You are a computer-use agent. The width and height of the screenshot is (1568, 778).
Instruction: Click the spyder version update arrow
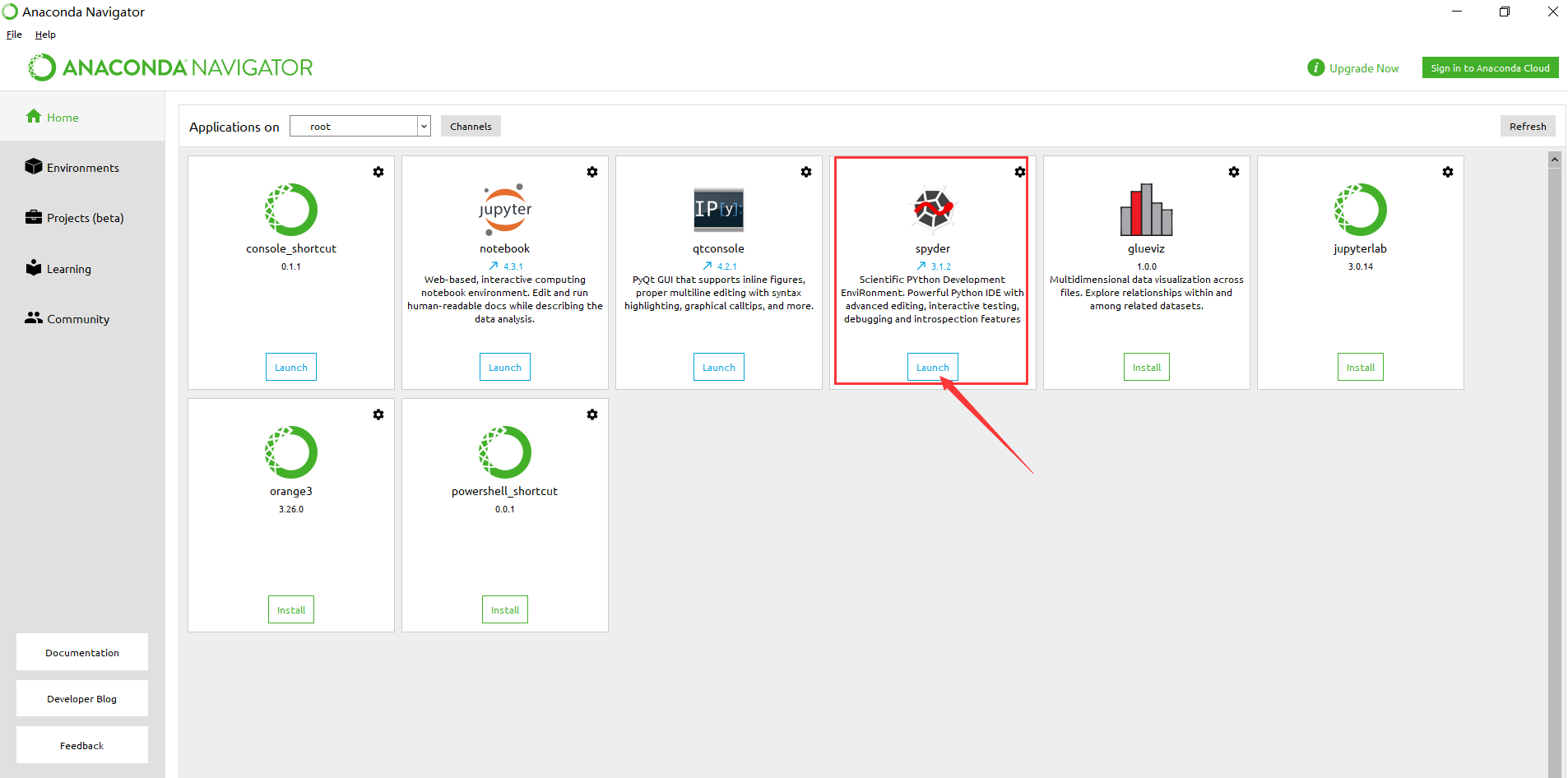pos(921,266)
